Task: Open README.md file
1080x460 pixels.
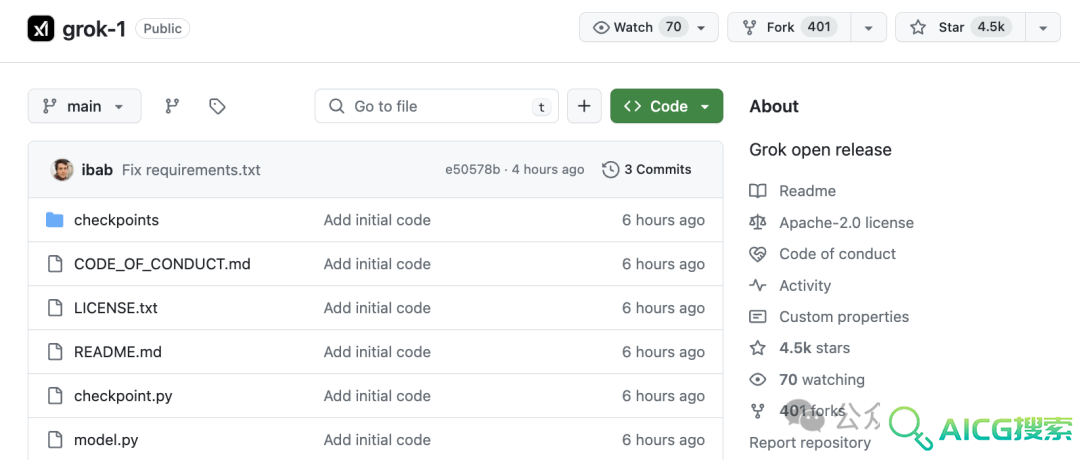Action: tap(118, 352)
